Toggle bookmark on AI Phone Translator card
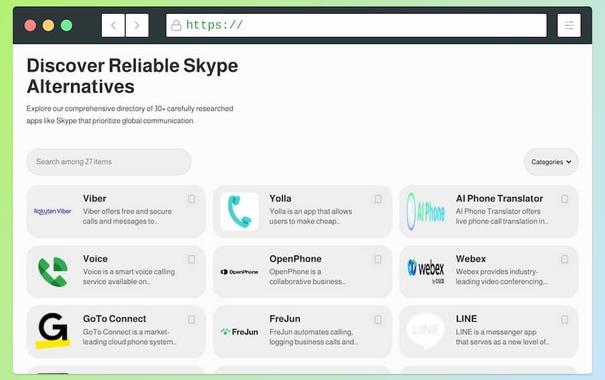The height and width of the screenshot is (380, 605). click(x=564, y=199)
